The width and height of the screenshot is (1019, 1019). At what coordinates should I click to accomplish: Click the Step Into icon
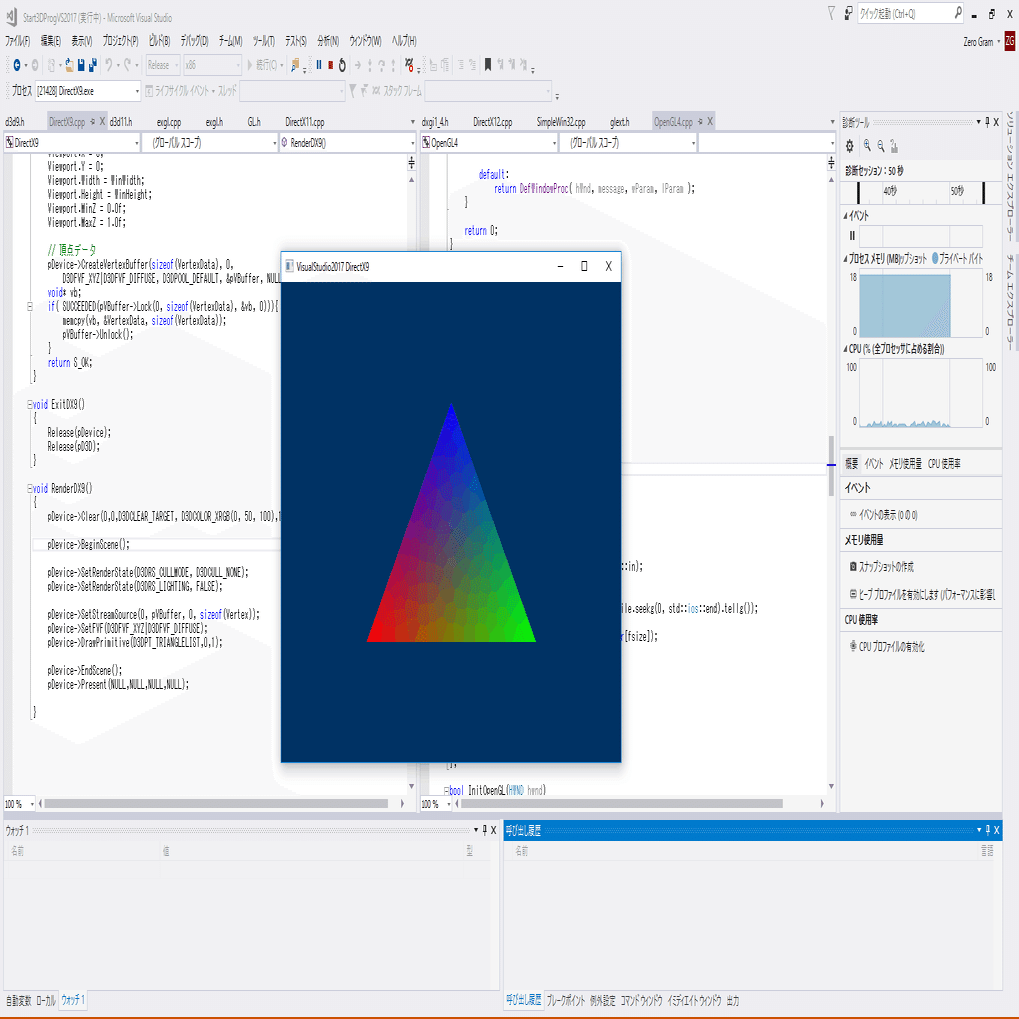370,65
